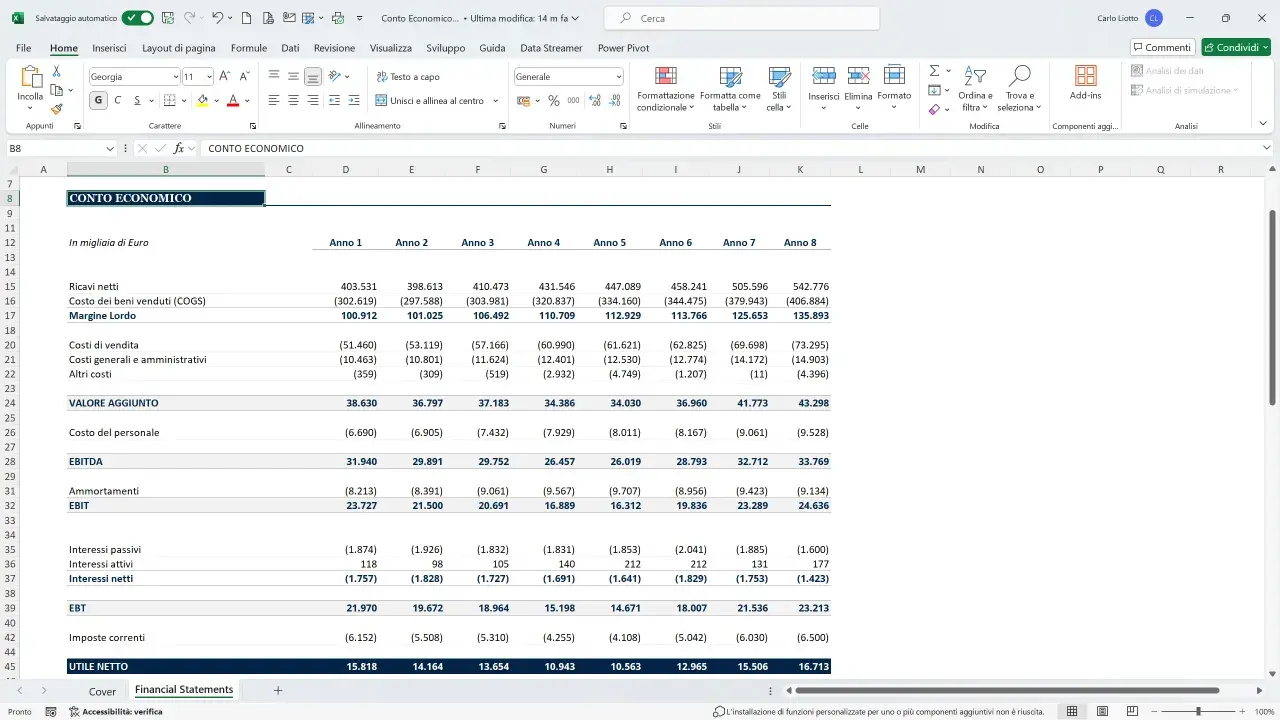Open Formattazione condizionale menu

tap(665, 88)
